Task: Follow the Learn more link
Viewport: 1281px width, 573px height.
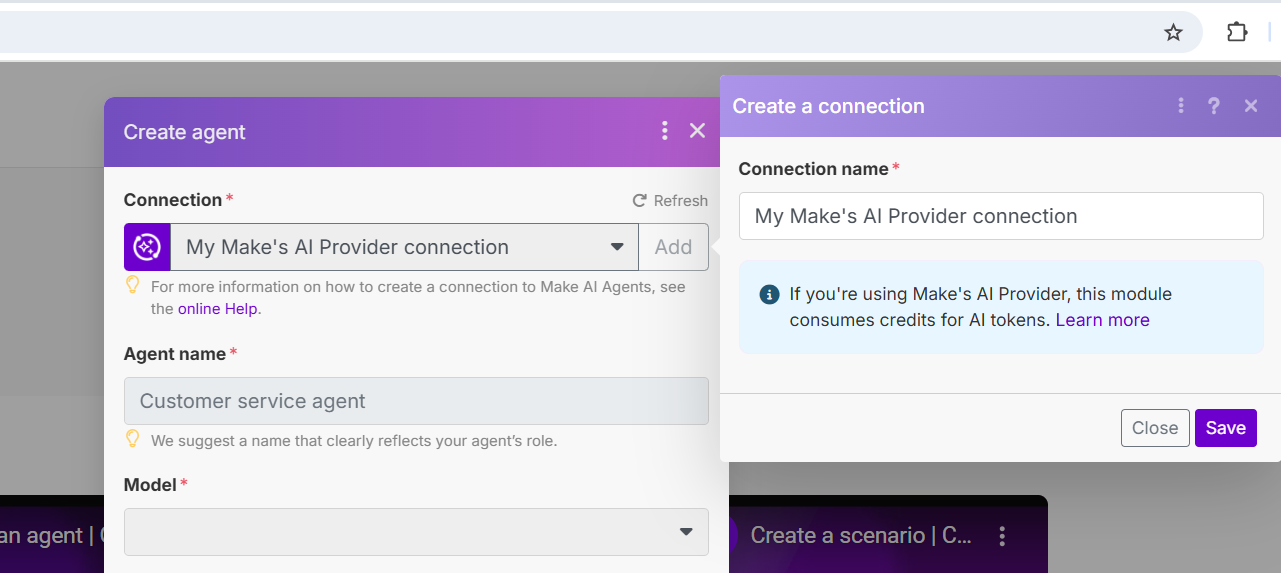Action: click(1102, 320)
